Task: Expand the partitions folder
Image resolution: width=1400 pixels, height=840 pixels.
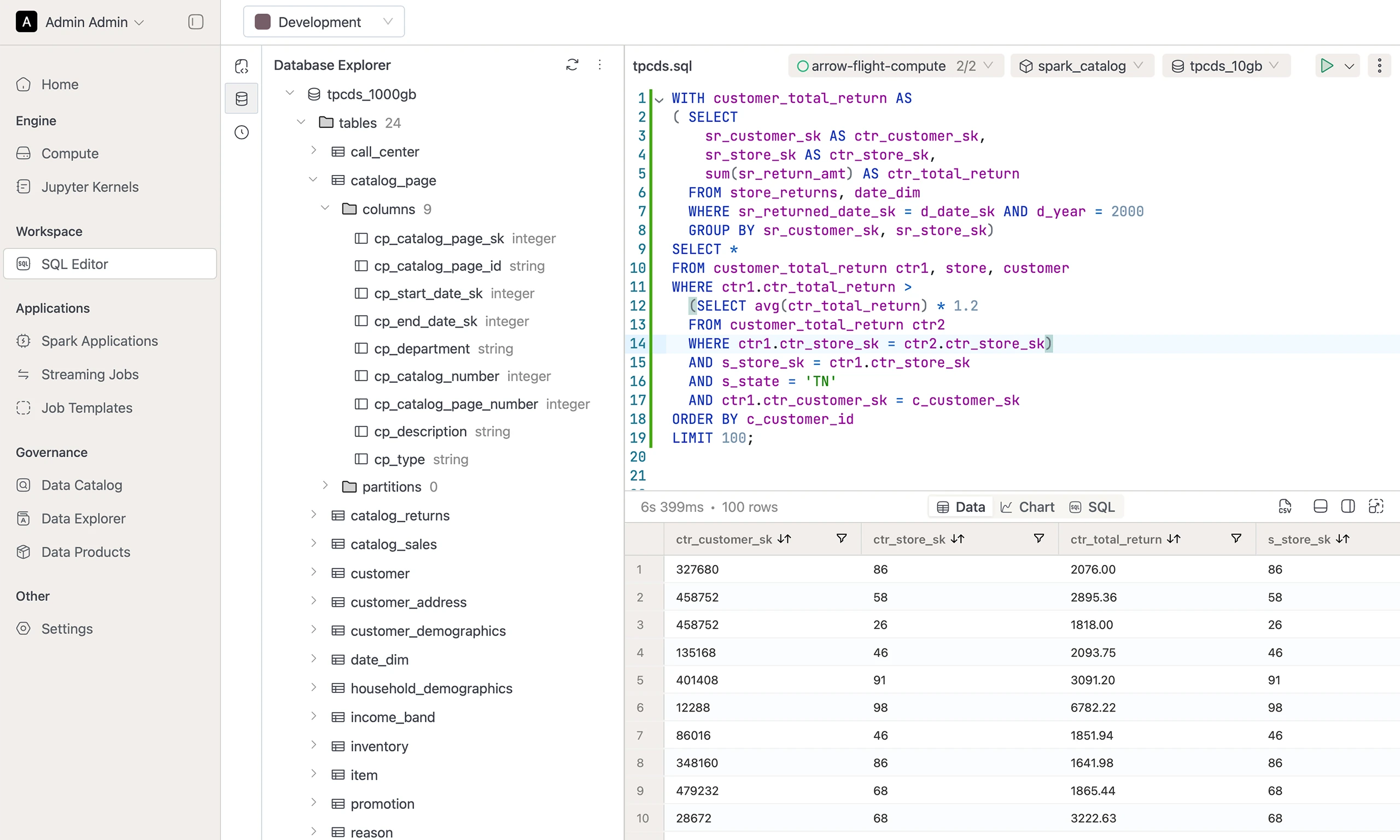Action: (325, 486)
